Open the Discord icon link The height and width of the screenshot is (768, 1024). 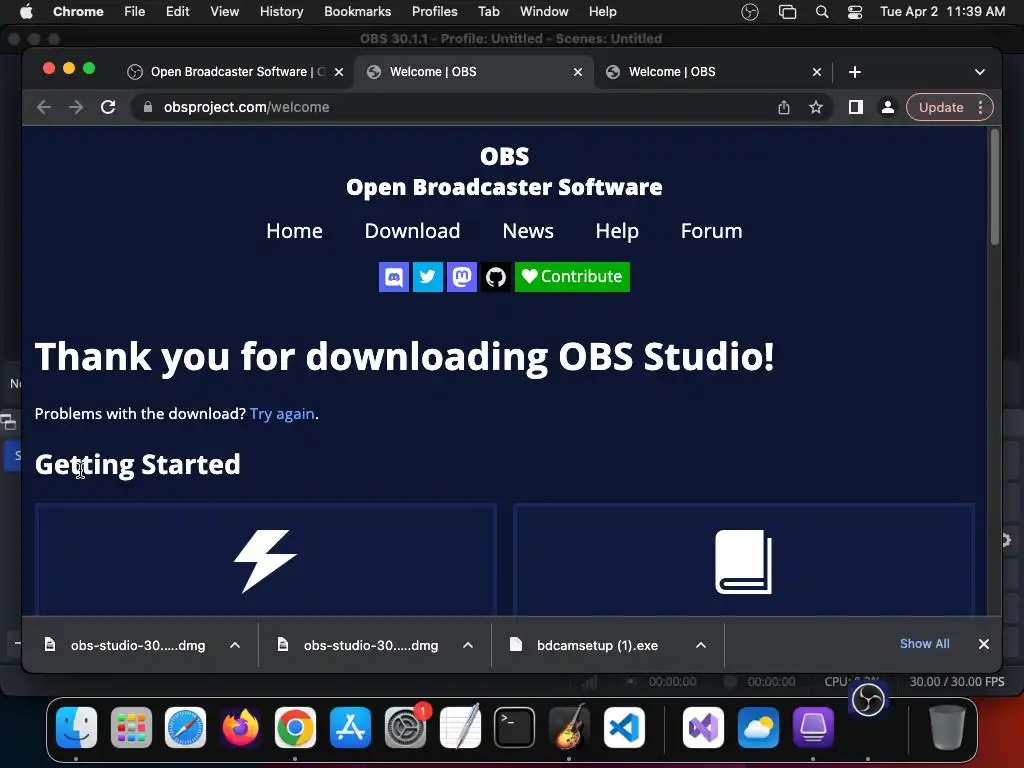394,277
